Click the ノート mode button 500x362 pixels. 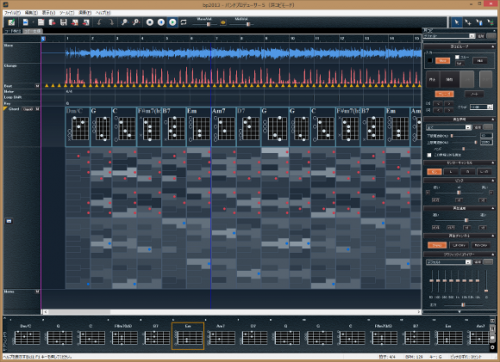click(474, 94)
